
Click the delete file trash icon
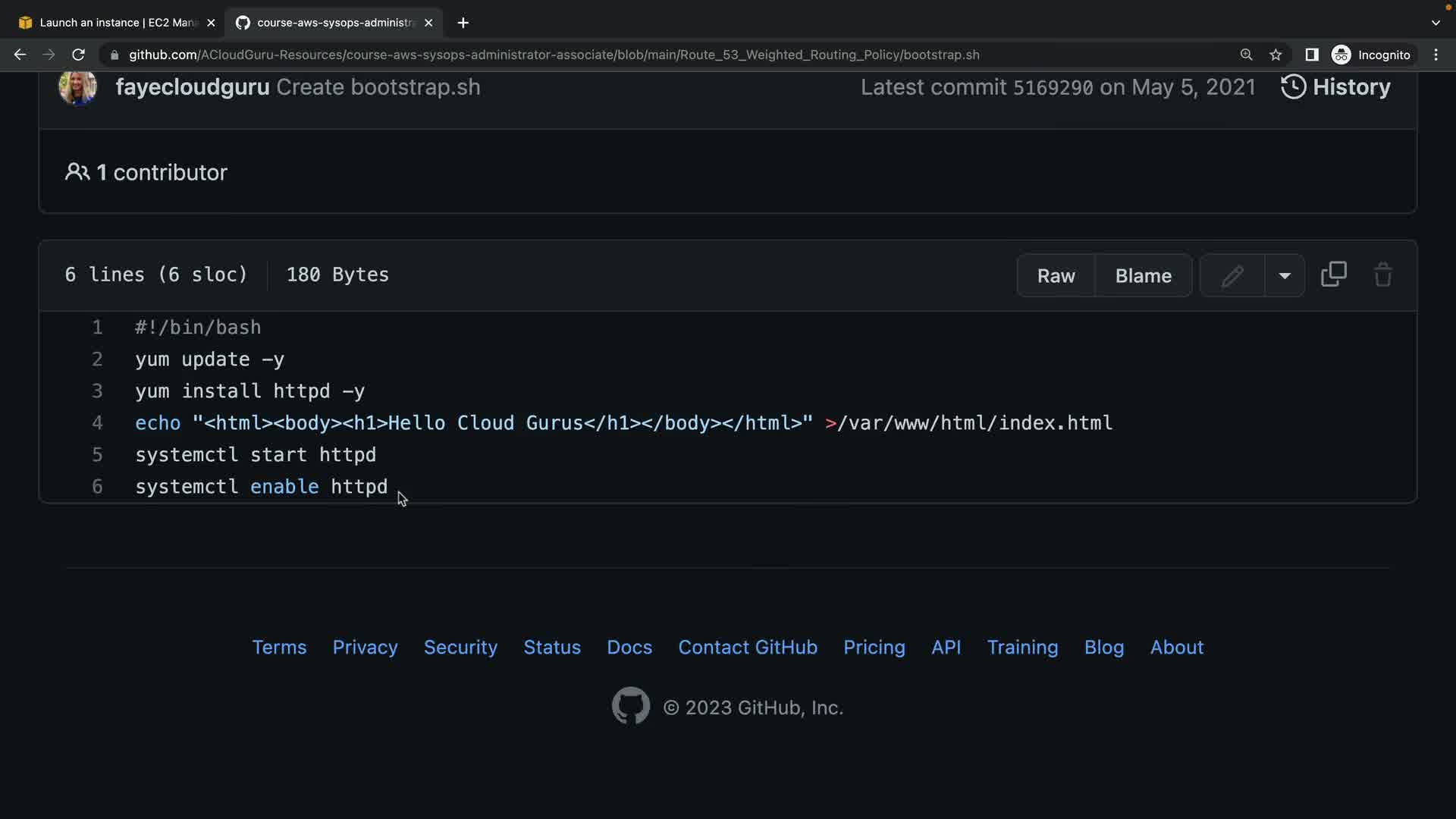(x=1382, y=275)
